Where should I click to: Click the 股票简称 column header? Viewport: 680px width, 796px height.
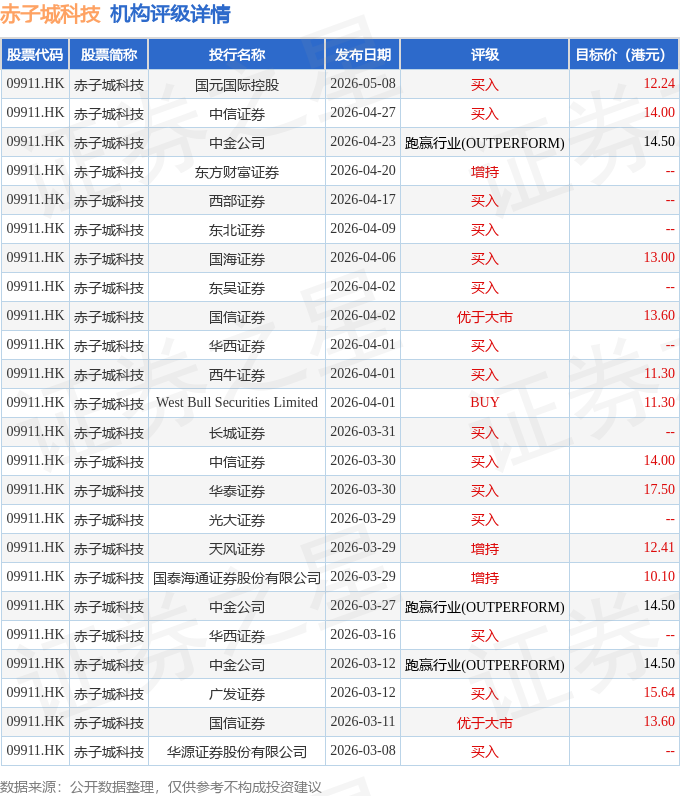(x=109, y=54)
